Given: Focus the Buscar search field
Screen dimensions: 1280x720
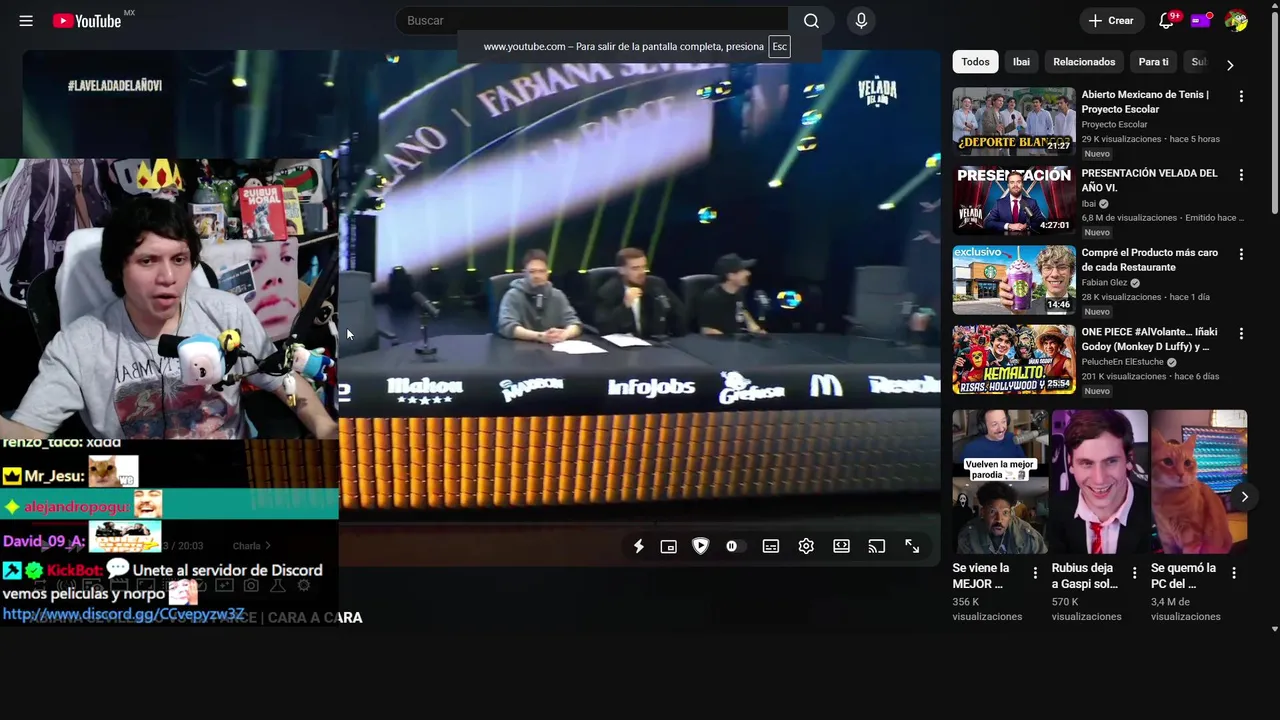Looking at the screenshot, I should 592,21.
